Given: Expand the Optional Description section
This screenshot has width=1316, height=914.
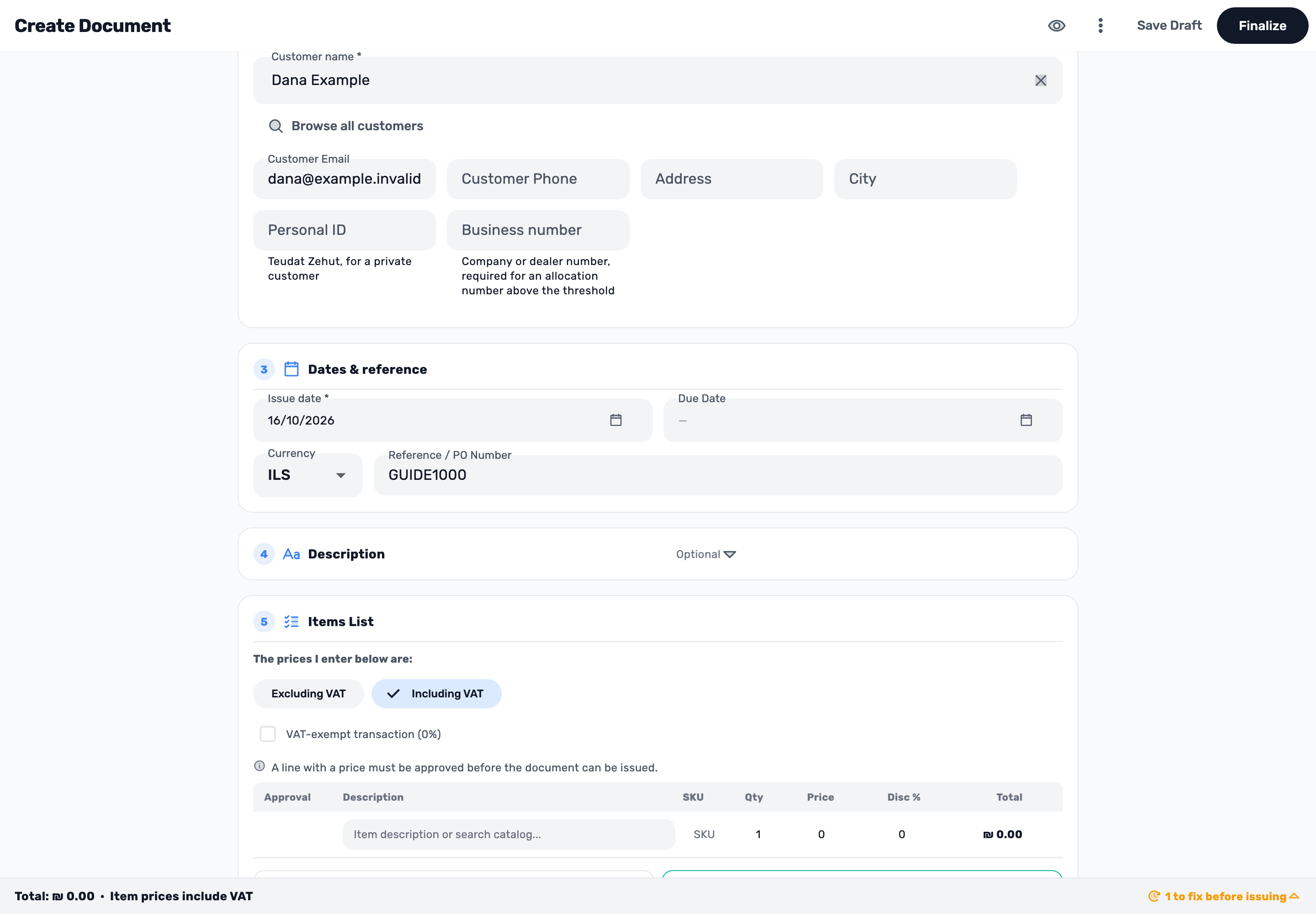Looking at the screenshot, I should 705,554.
